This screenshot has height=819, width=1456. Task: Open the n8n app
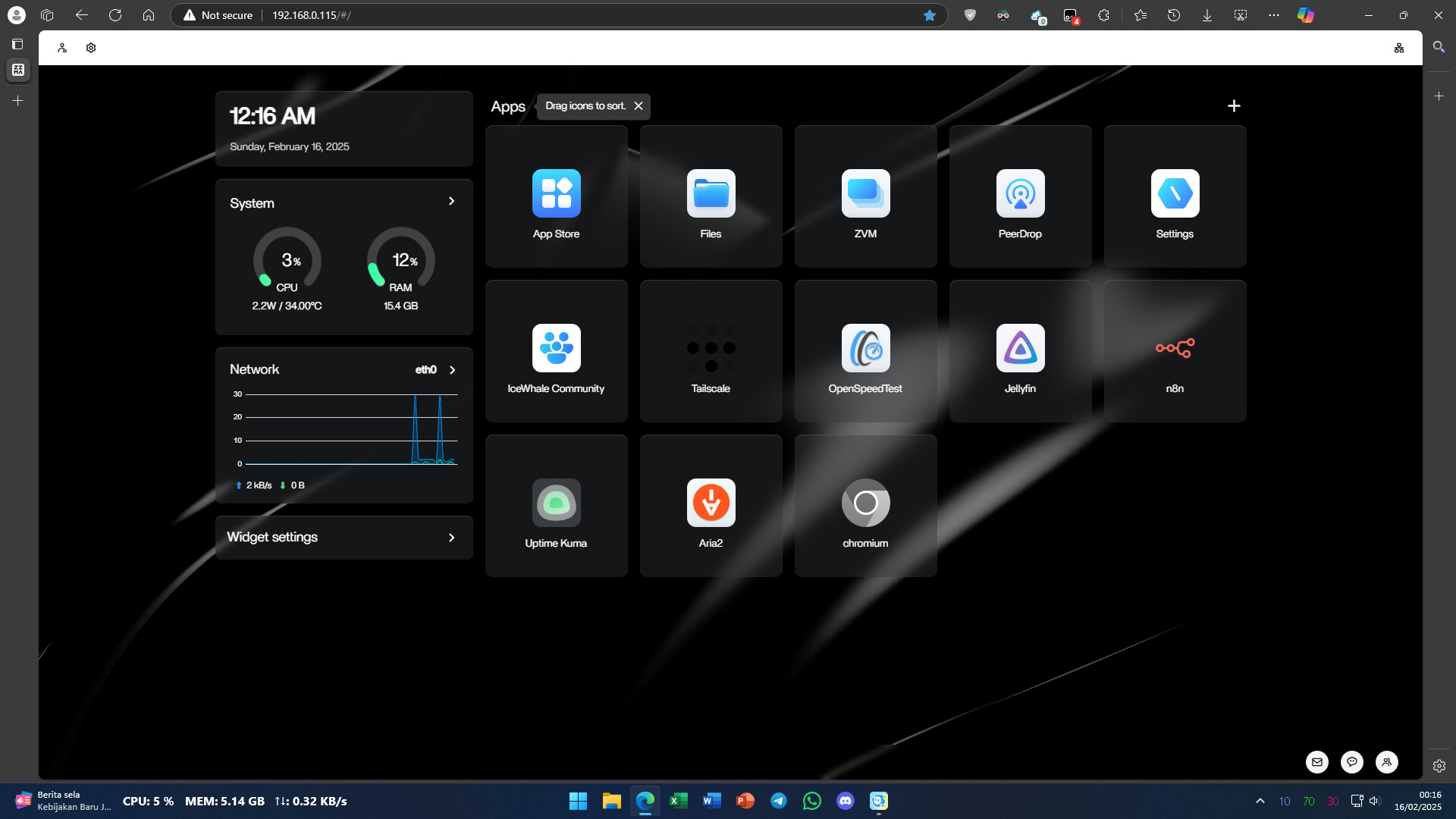1175,351
